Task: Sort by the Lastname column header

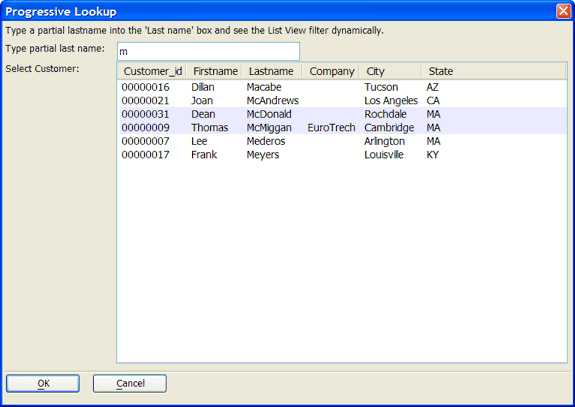Action: tap(272, 71)
